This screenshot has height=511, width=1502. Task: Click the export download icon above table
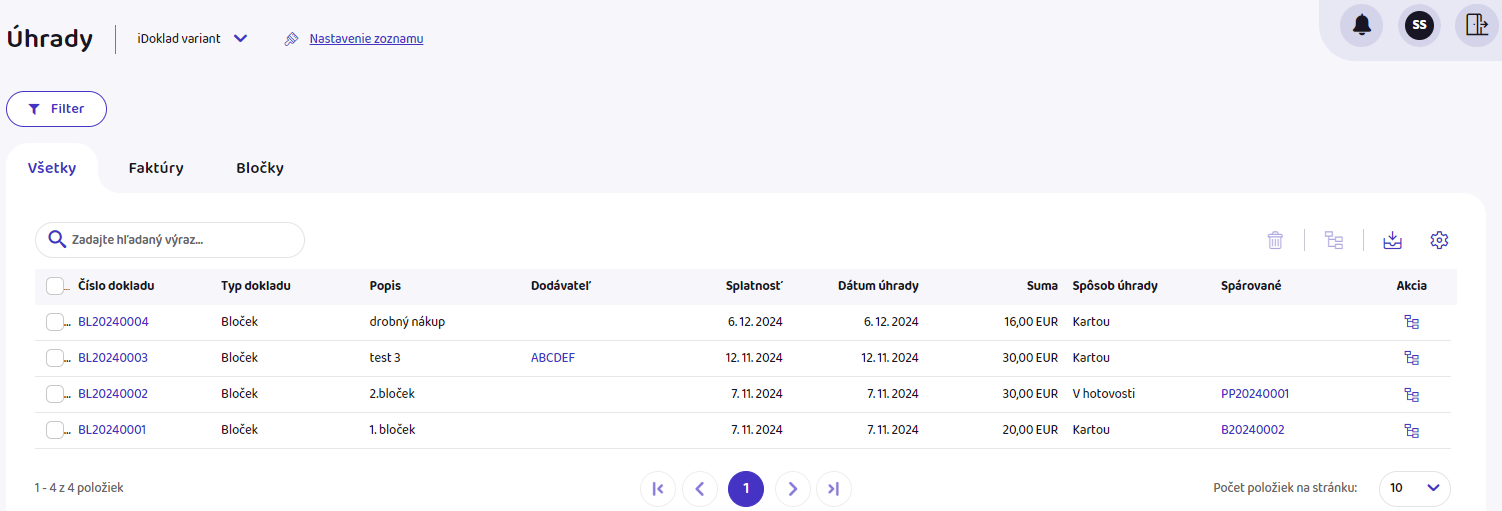[1392, 240]
